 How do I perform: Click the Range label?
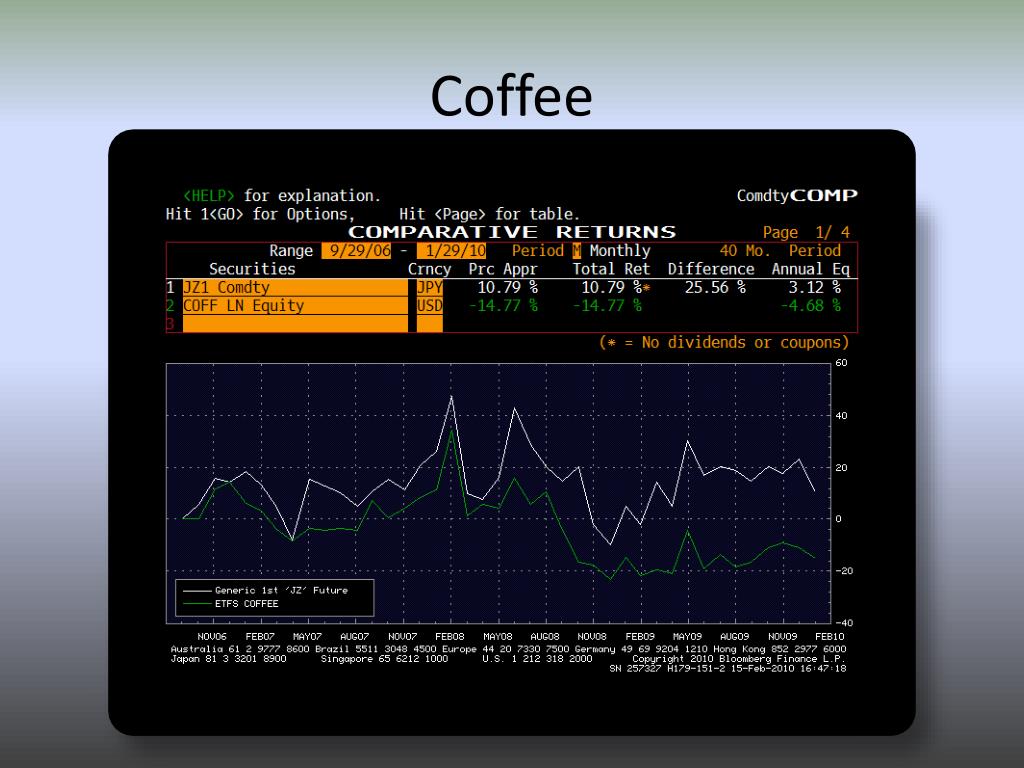[x=291, y=251]
